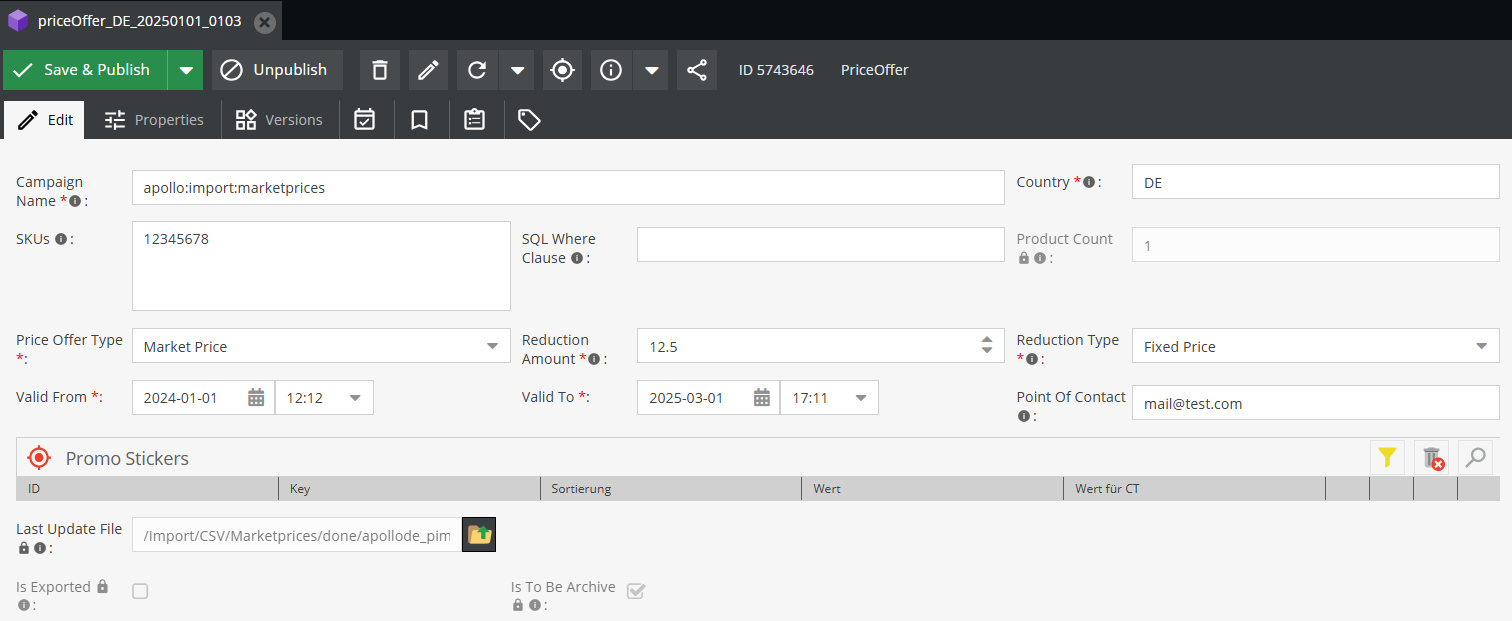This screenshot has width=1512, height=621.
Task: Click the Point Of Contact info icon
Action: coord(1023,416)
